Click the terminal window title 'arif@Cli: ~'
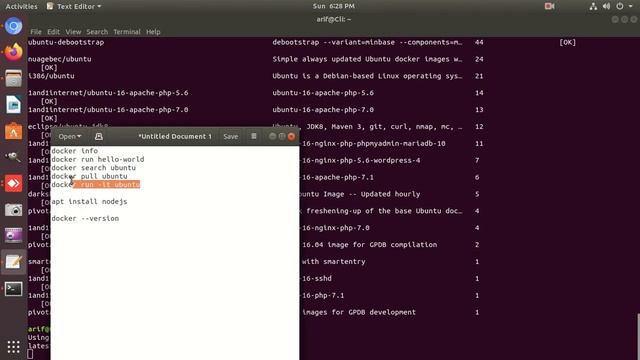Viewport: 640px width, 360px height. click(x=333, y=19)
